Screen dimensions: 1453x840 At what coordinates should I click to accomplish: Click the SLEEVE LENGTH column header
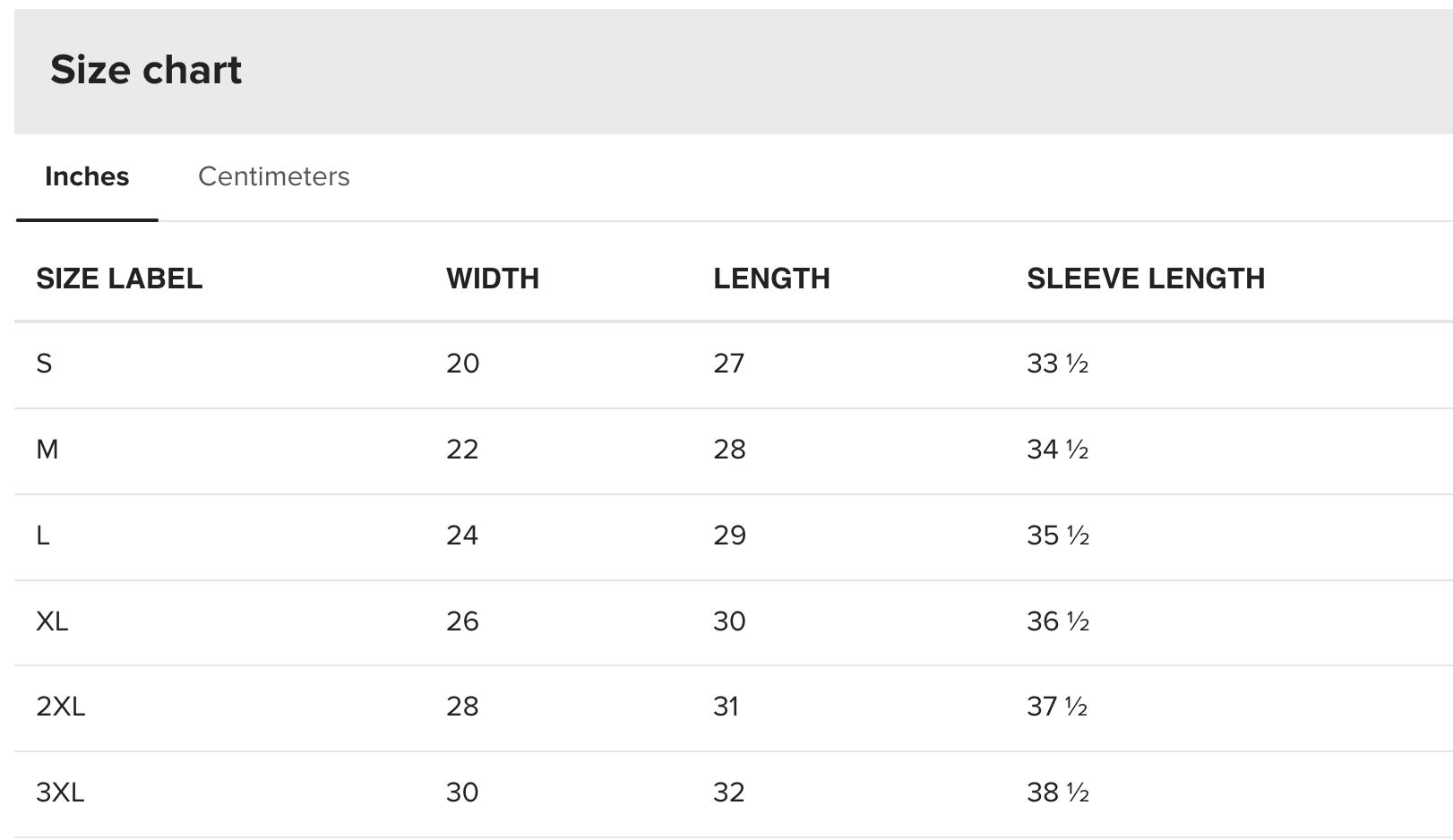[x=1146, y=279]
